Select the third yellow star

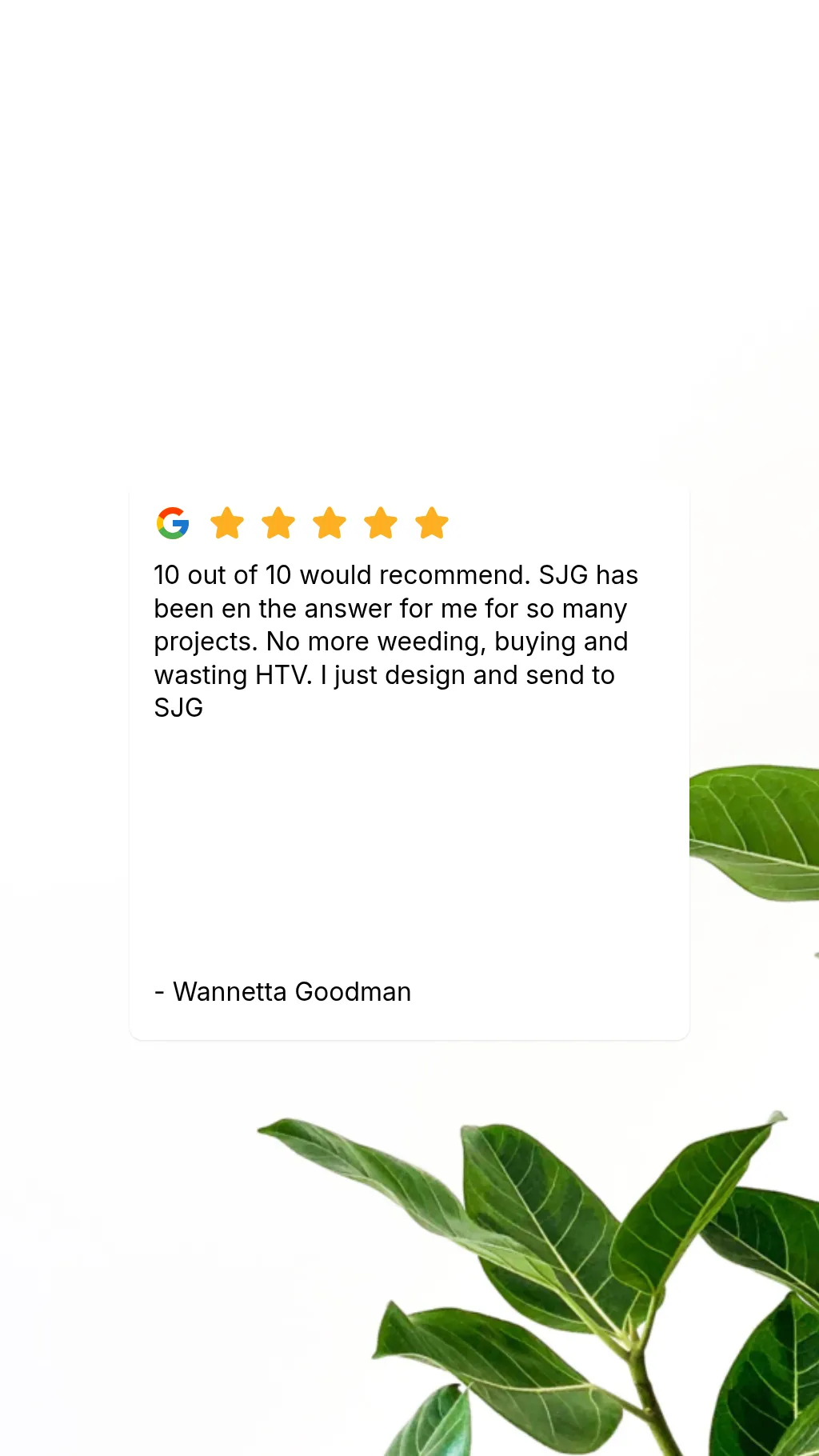coord(330,523)
